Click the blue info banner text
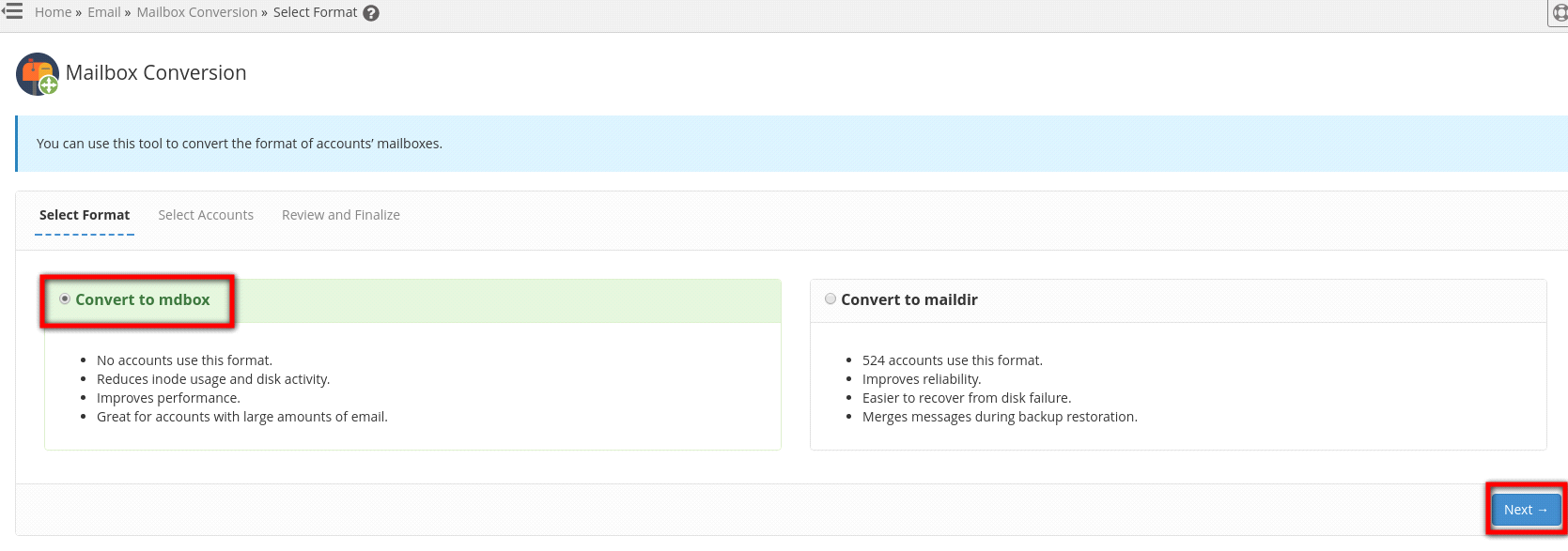The height and width of the screenshot is (551, 1568). click(x=240, y=144)
